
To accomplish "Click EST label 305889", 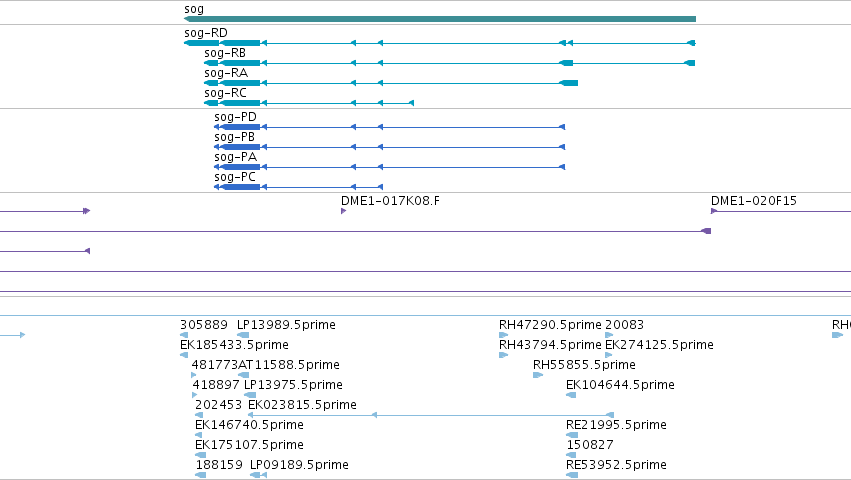I will [x=204, y=325].
